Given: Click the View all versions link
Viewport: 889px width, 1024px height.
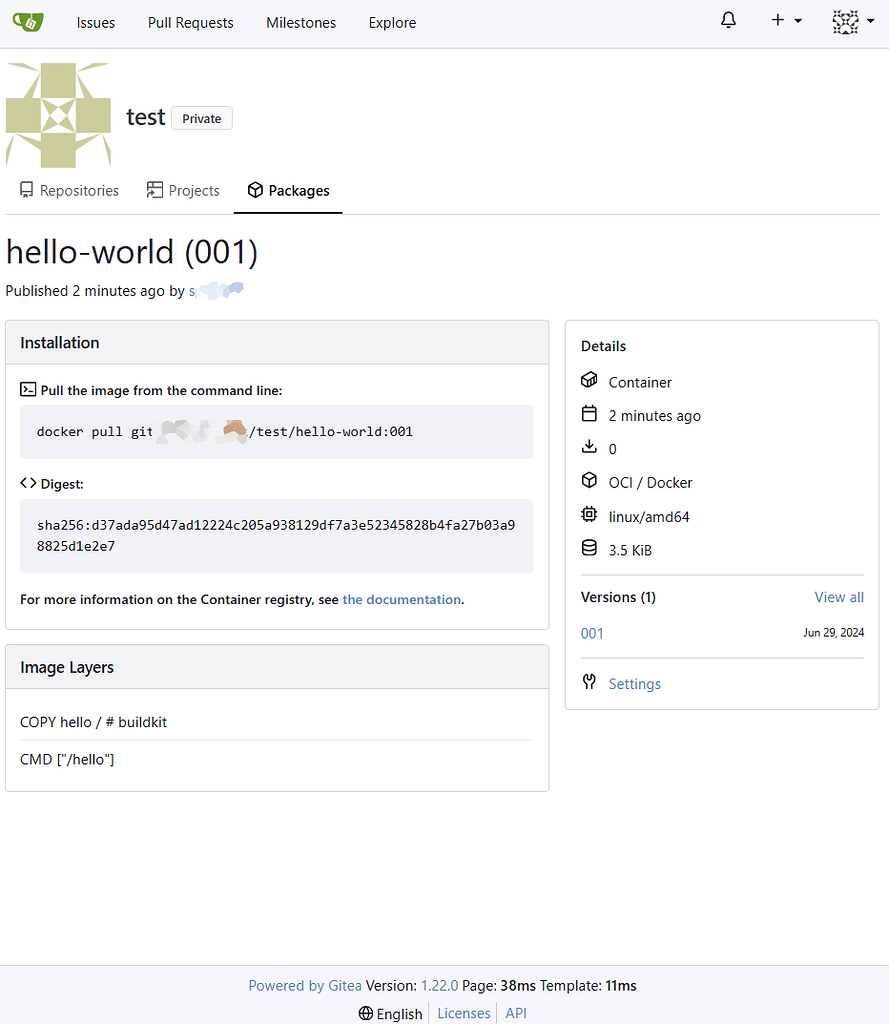Looking at the screenshot, I should click(838, 597).
